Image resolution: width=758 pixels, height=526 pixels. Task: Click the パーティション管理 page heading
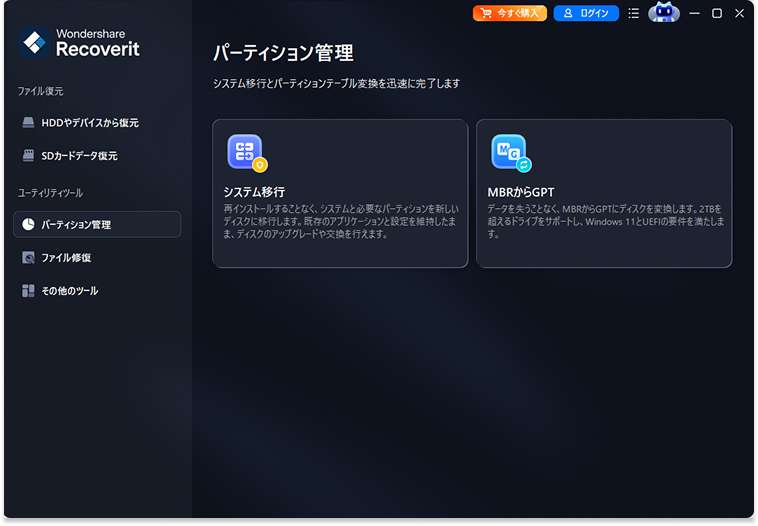pos(283,53)
